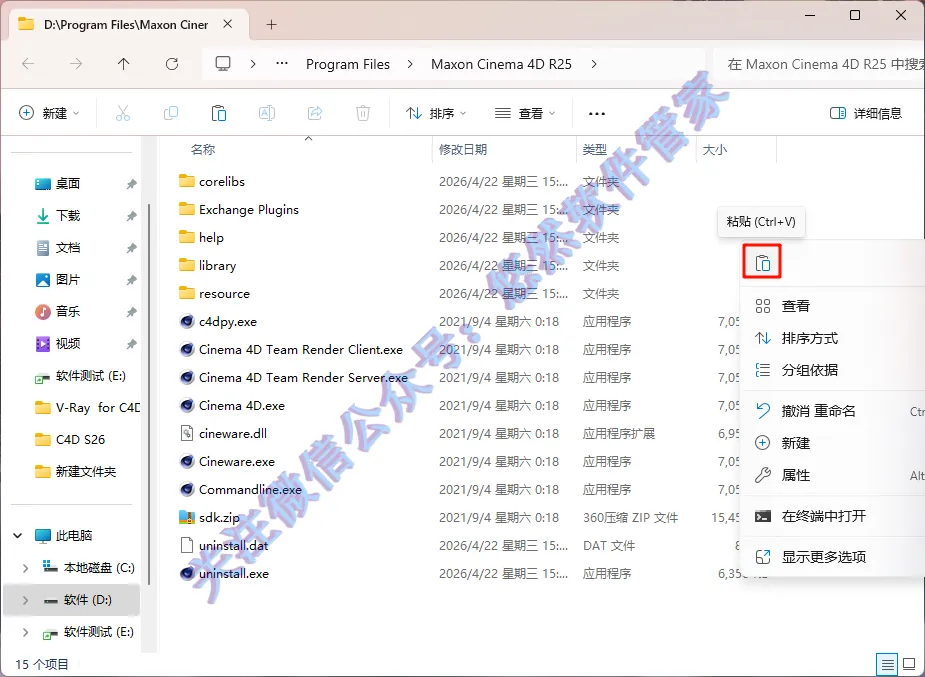The height and width of the screenshot is (677, 925).
Task: Select the c4dpy.exe file
Action: [228, 321]
